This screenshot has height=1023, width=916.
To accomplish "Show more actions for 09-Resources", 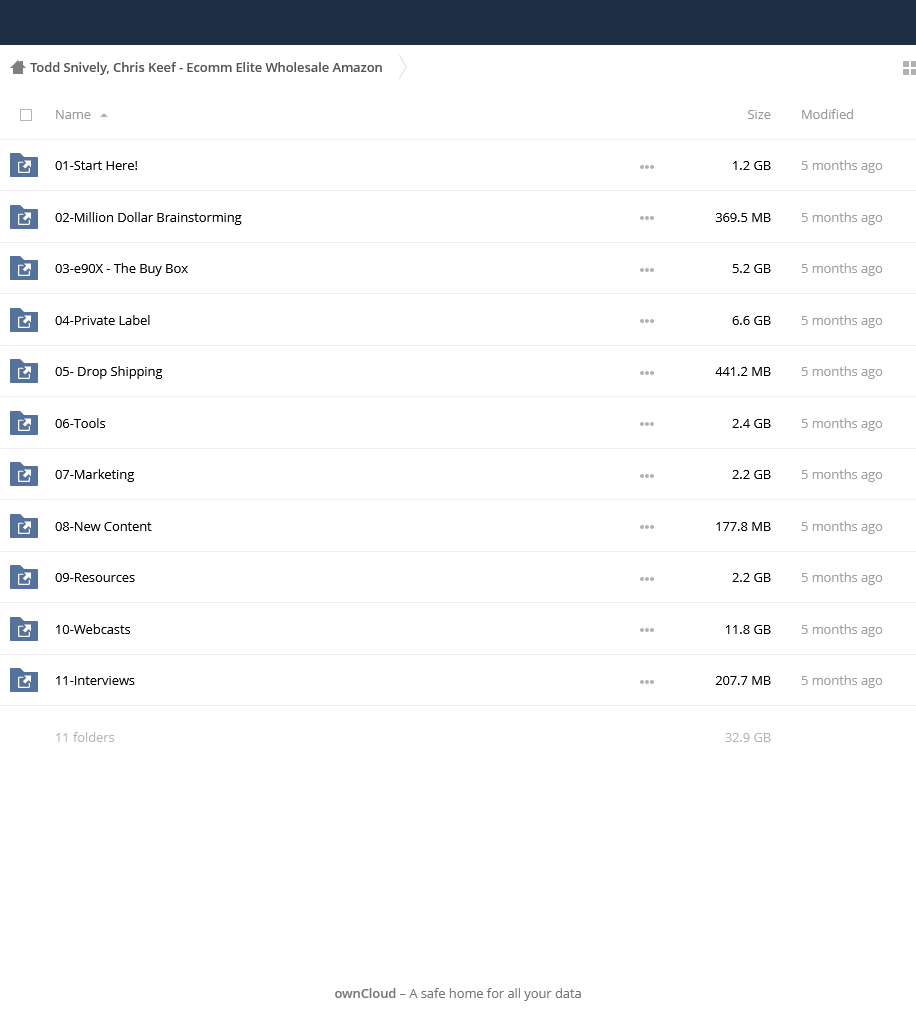I will pos(647,579).
